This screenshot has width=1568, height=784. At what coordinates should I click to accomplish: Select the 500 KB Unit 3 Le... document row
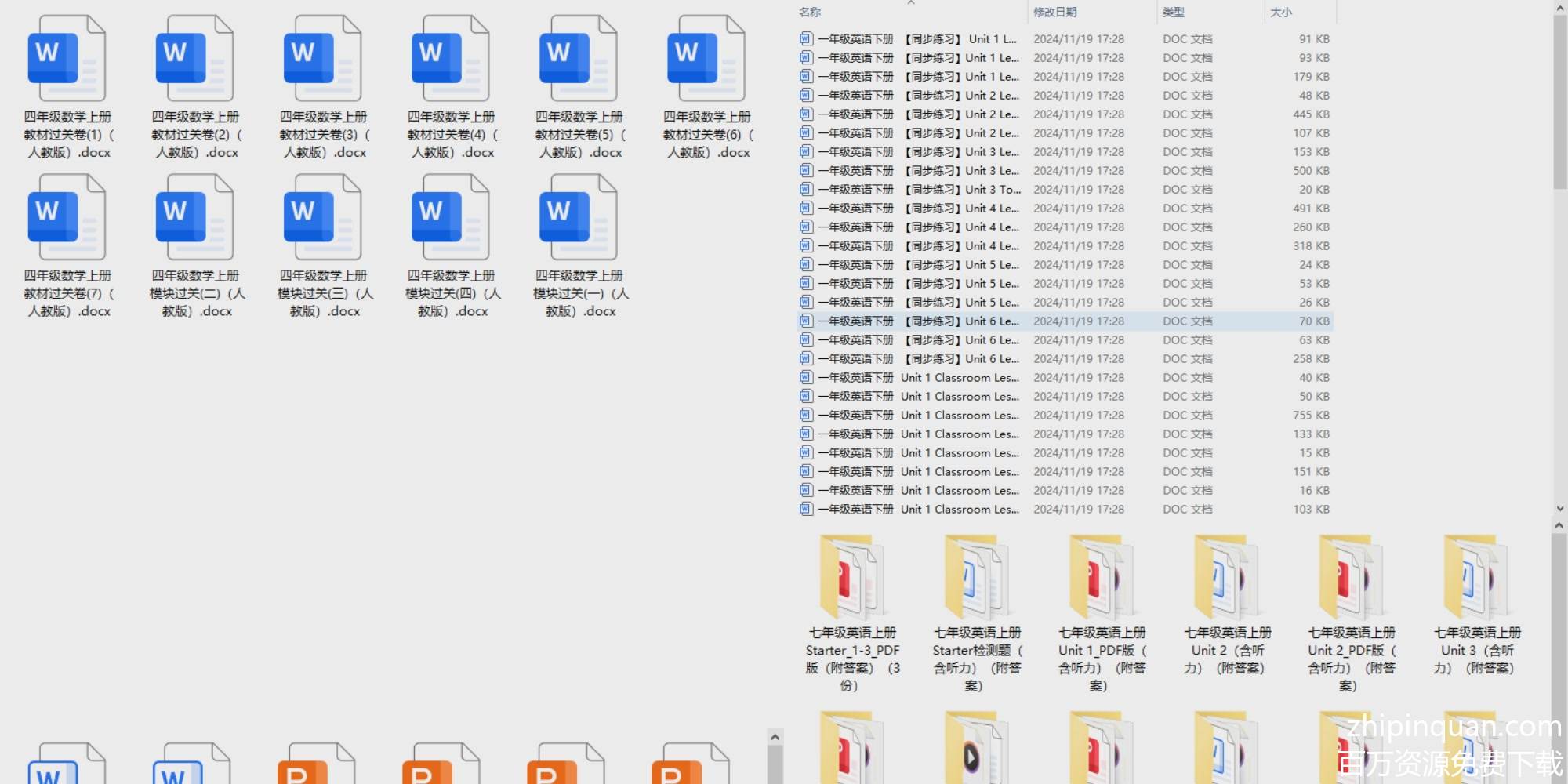[x=917, y=171]
